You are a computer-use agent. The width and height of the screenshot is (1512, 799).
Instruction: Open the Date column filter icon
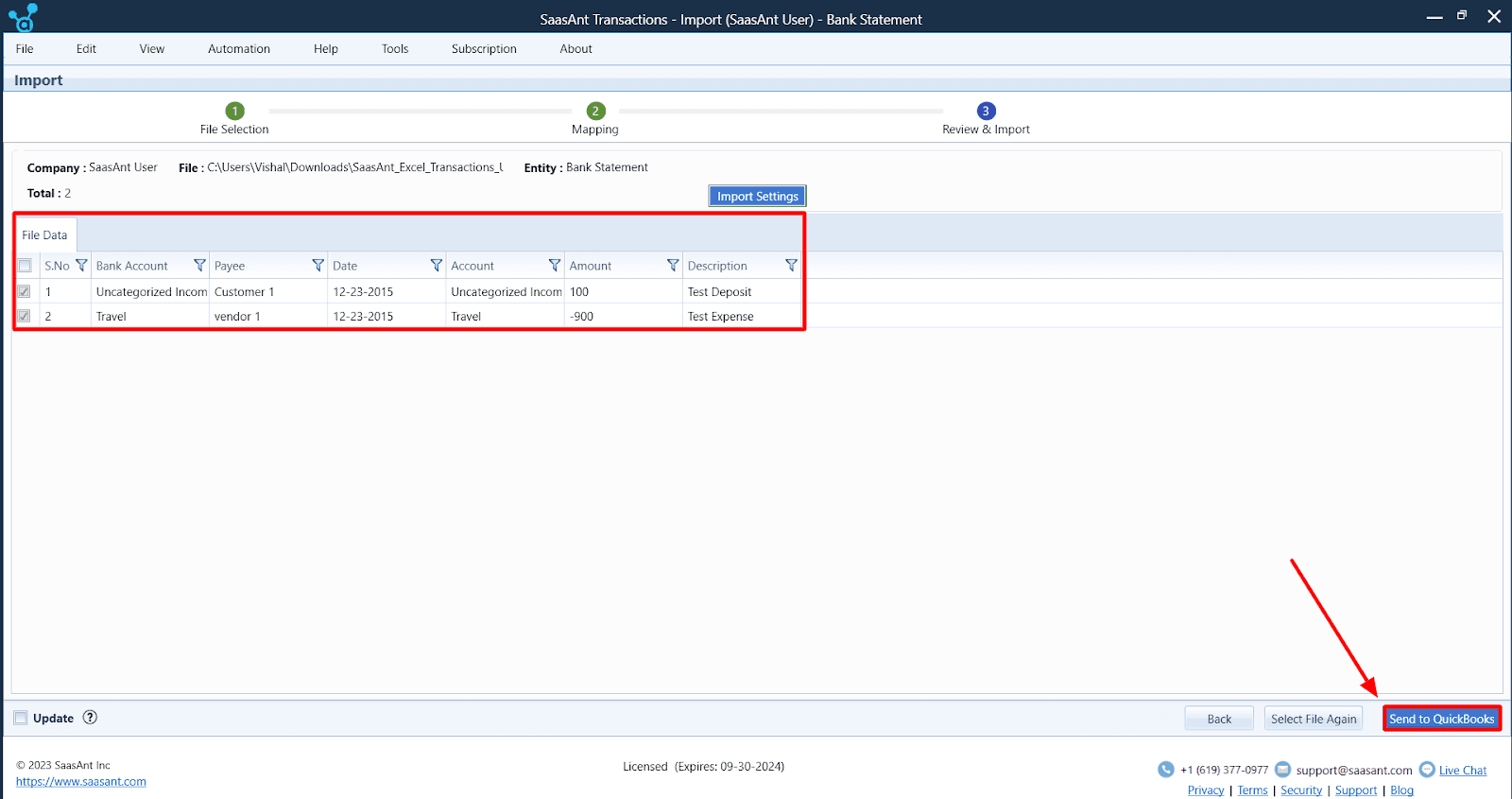pyautogui.click(x=436, y=266)
